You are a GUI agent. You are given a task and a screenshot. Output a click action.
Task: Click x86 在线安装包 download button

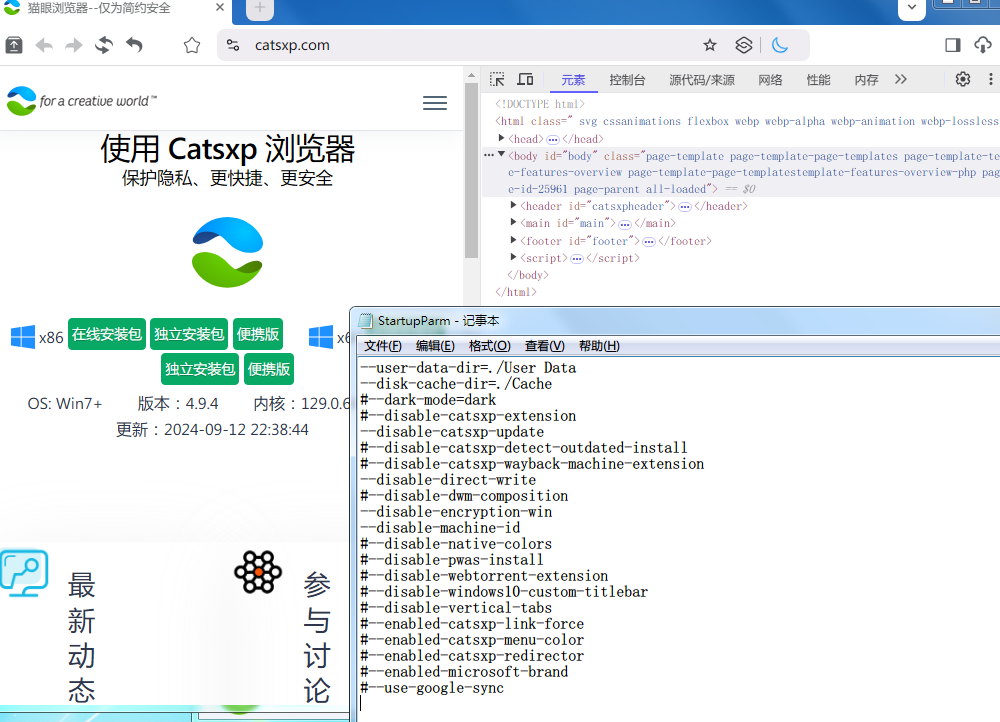point(107,334)
